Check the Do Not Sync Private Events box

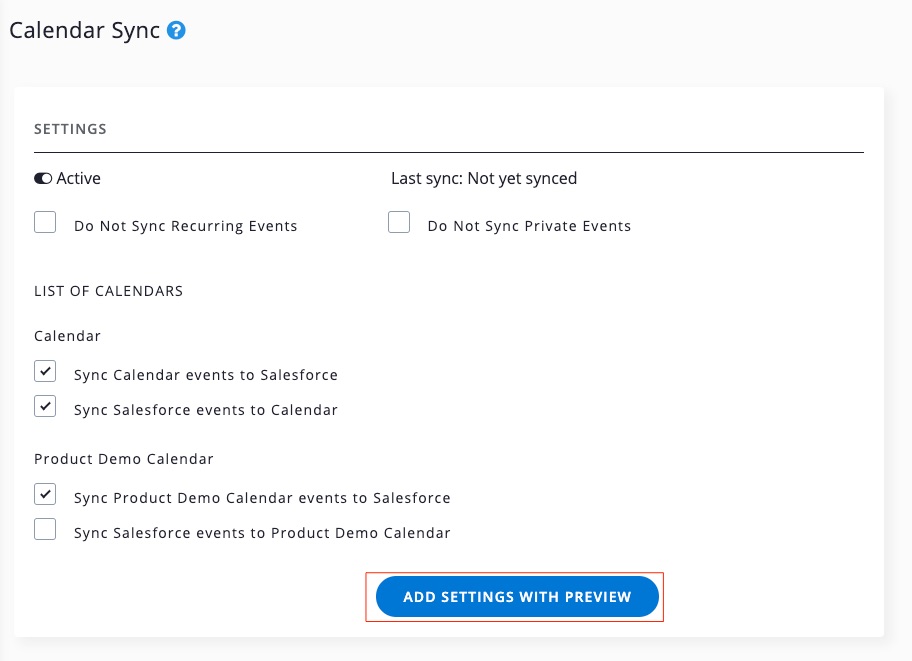pyautogui.click(x=399, y=222)
